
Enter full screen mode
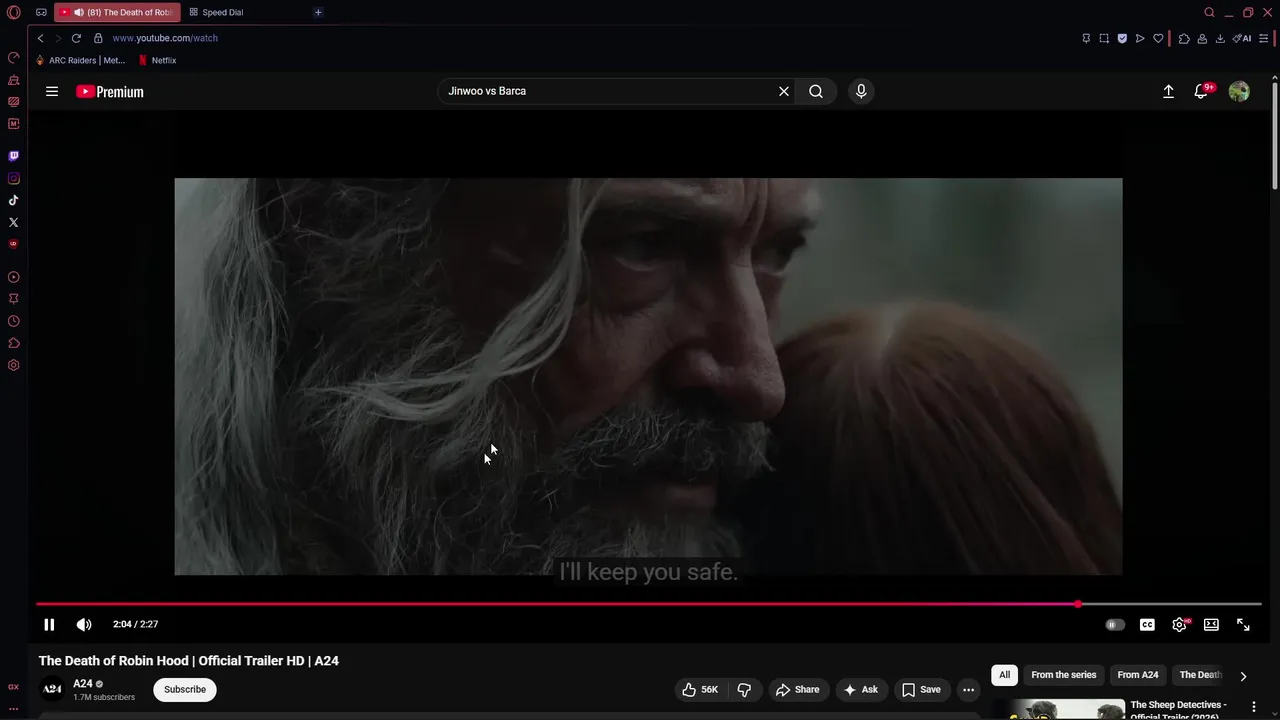click(x=1243, y=624)
